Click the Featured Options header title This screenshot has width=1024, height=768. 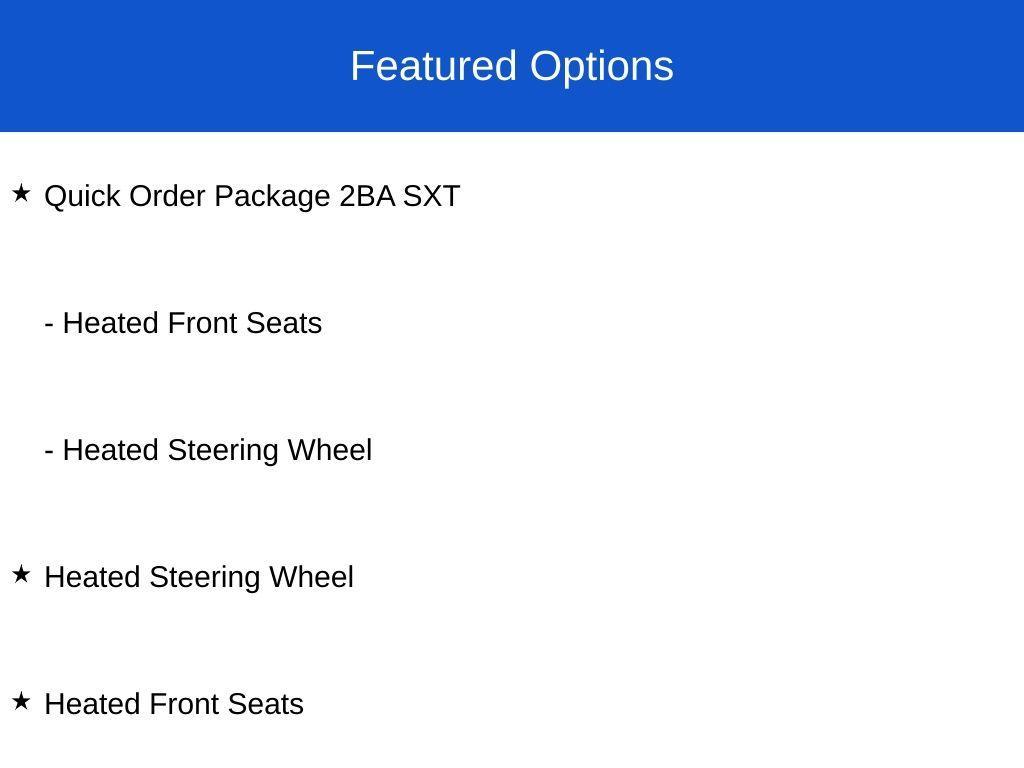click(x=512, y=66)
